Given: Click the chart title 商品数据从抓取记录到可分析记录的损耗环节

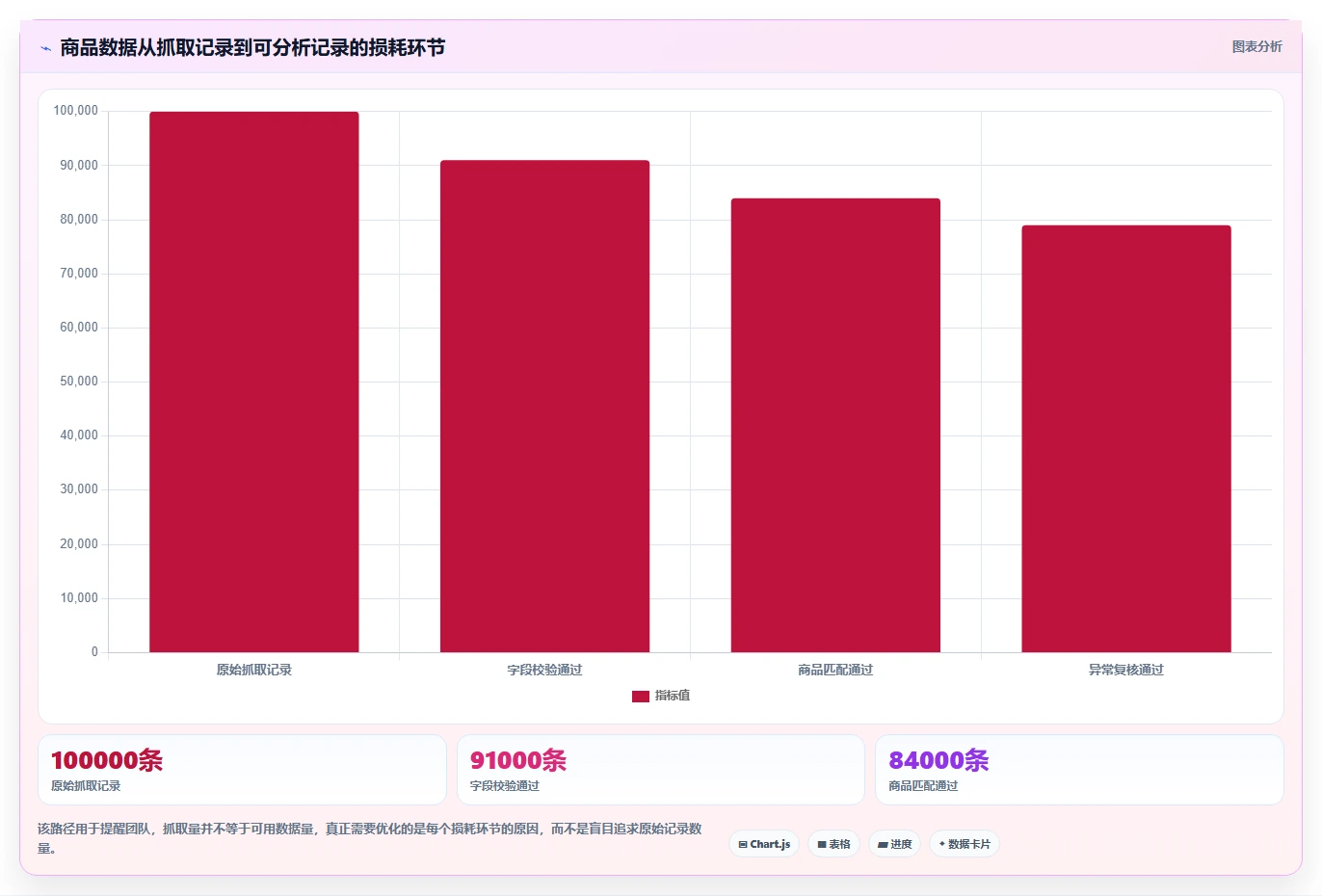Looking at the screenshot, I should (x=252, y=47).
